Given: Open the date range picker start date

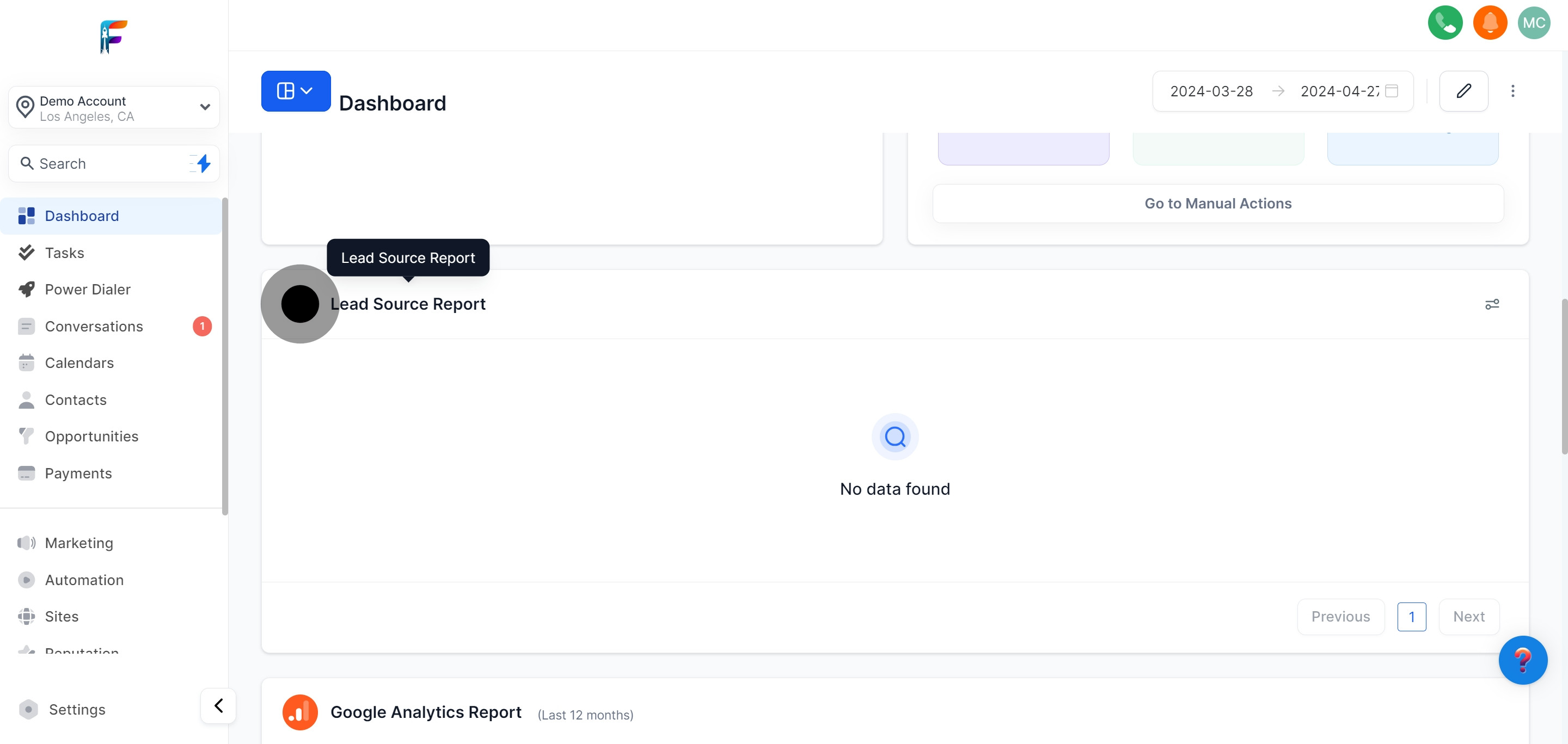Looking at the screenshot, I should [1211, 91].
